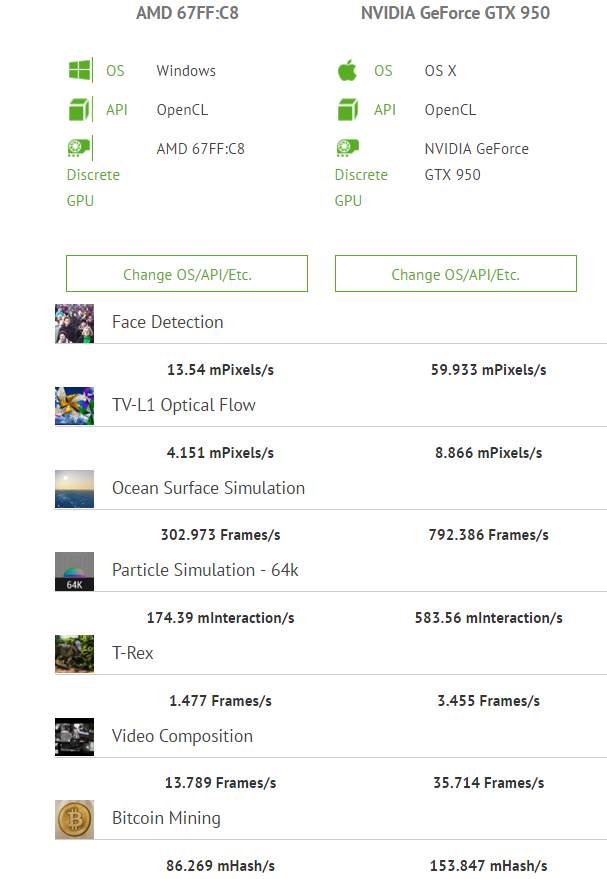This screenshot has width=607, height=879.
Task: Click the Ocean Surface Simulation thumbnail
Action: [x=75, y=489]
